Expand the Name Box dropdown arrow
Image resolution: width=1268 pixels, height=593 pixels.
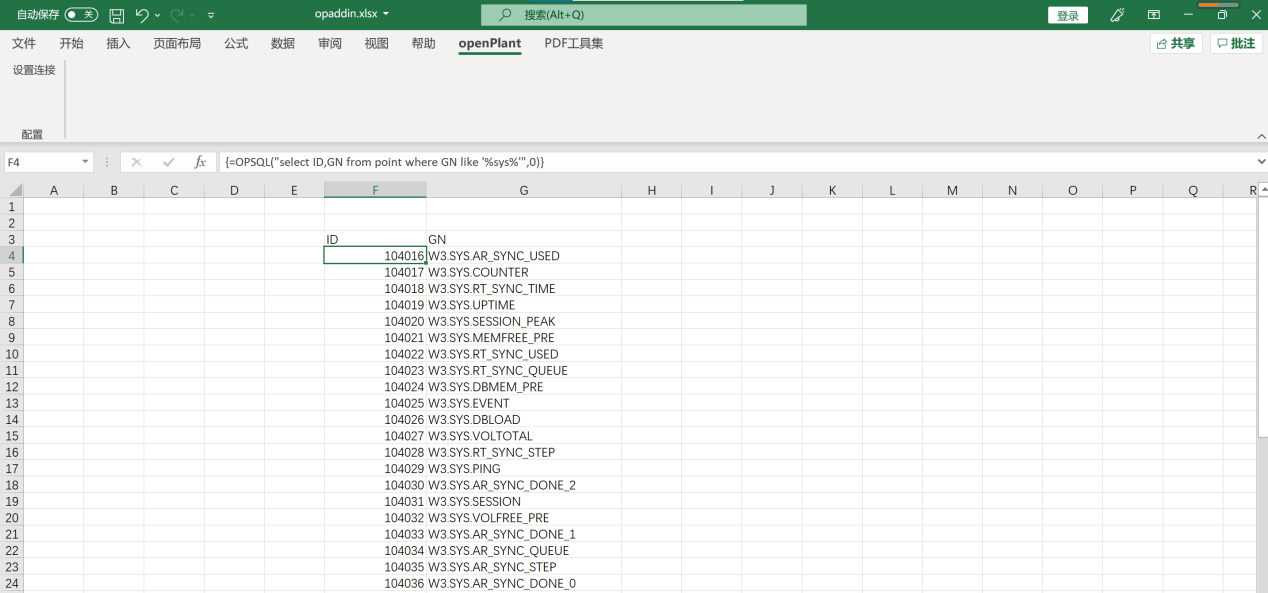pyautogui.click(x=86, y=162)
